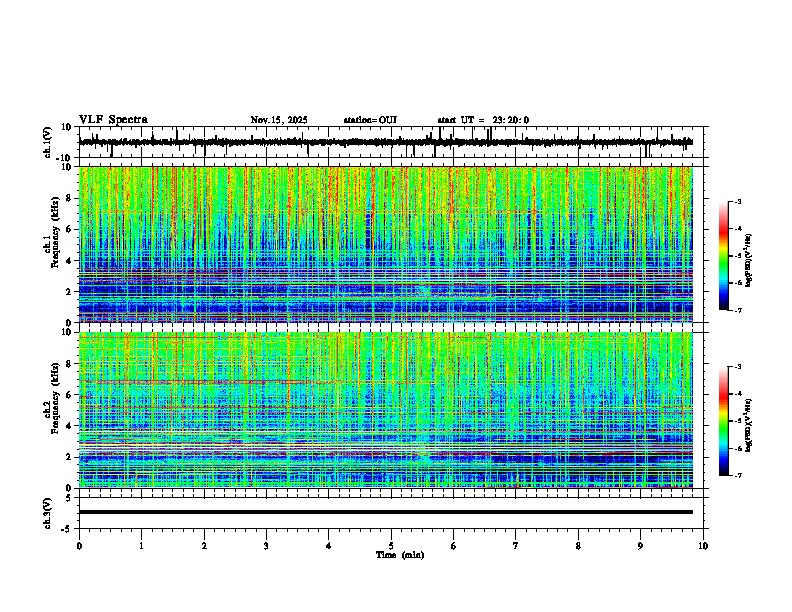Click time axis tick label "9"
This screenshot has width=792, height=612.
point(640,546)
